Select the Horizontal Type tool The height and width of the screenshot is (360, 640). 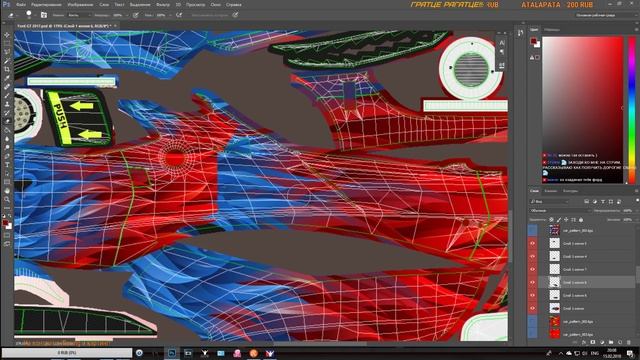7,164
